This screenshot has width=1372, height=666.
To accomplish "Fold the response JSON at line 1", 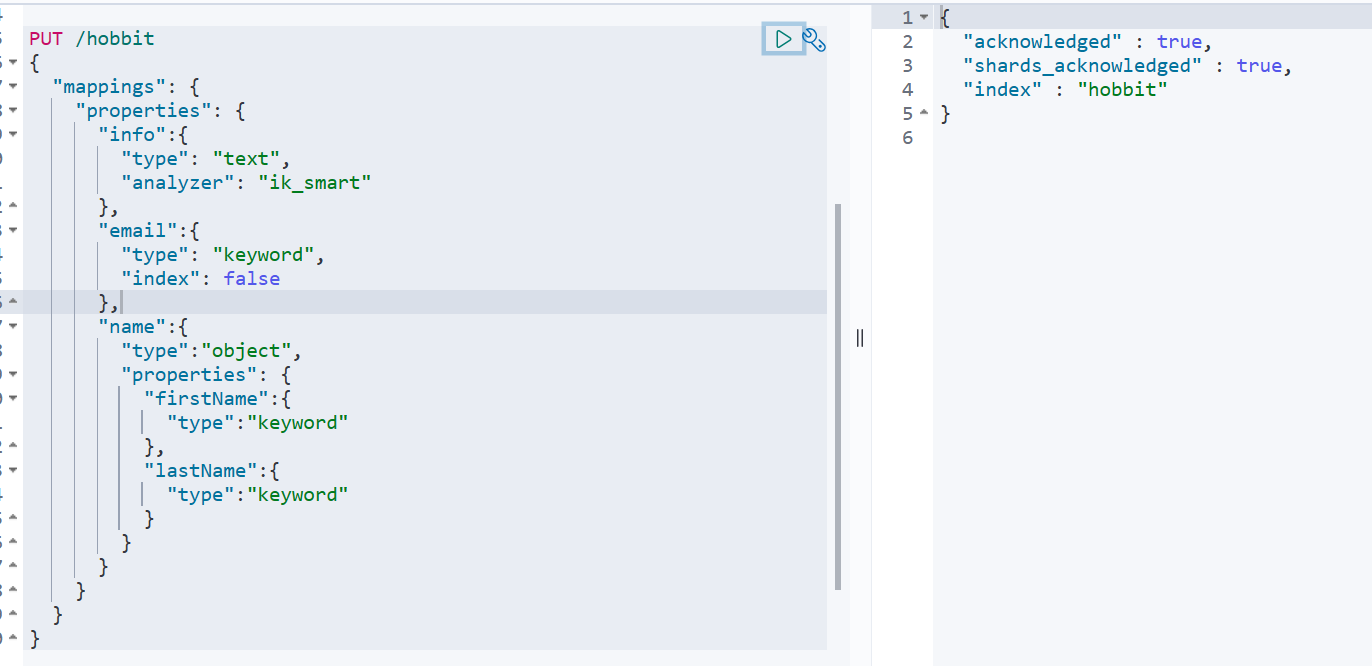I will point(924,18).
